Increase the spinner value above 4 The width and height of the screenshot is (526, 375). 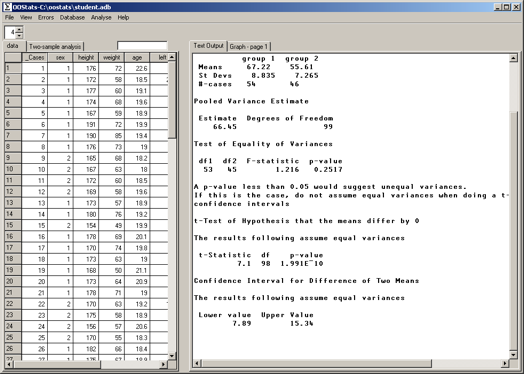[x=19, y=30]
